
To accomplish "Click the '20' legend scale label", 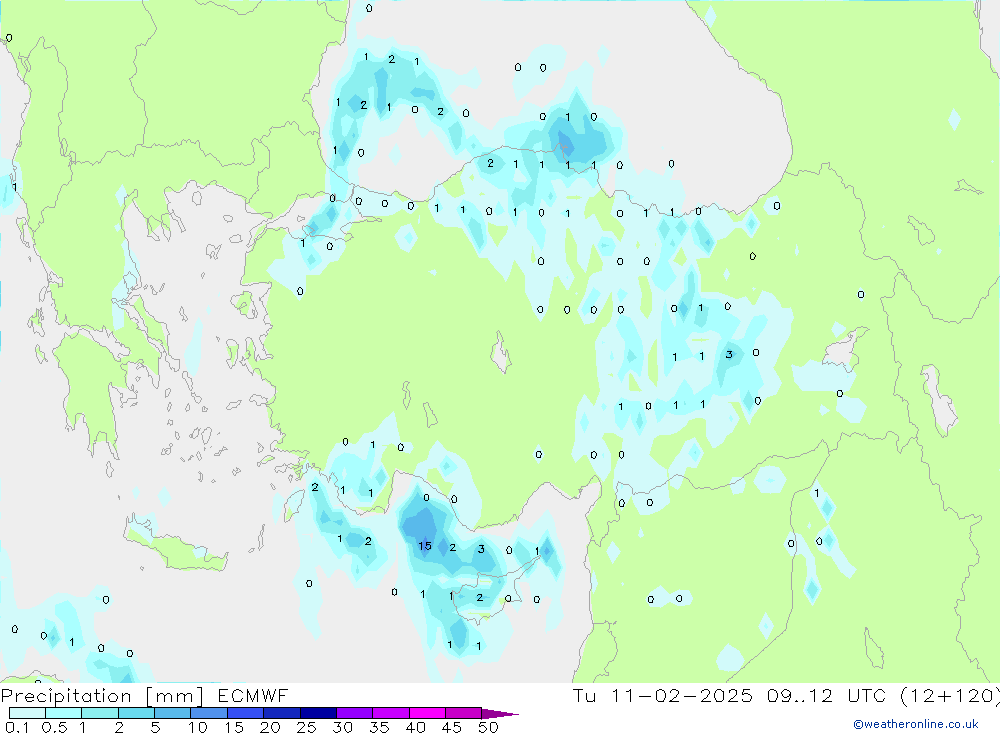I will 270,727.
